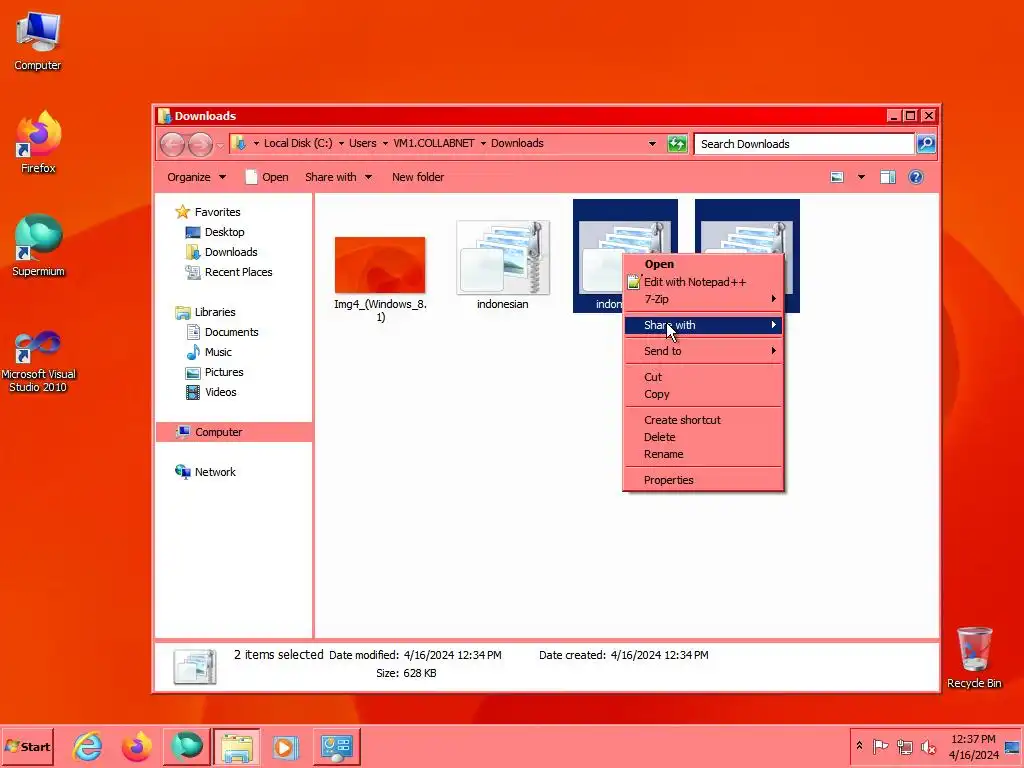
Task: Click the Action Center flag icon
Action: 880,746
